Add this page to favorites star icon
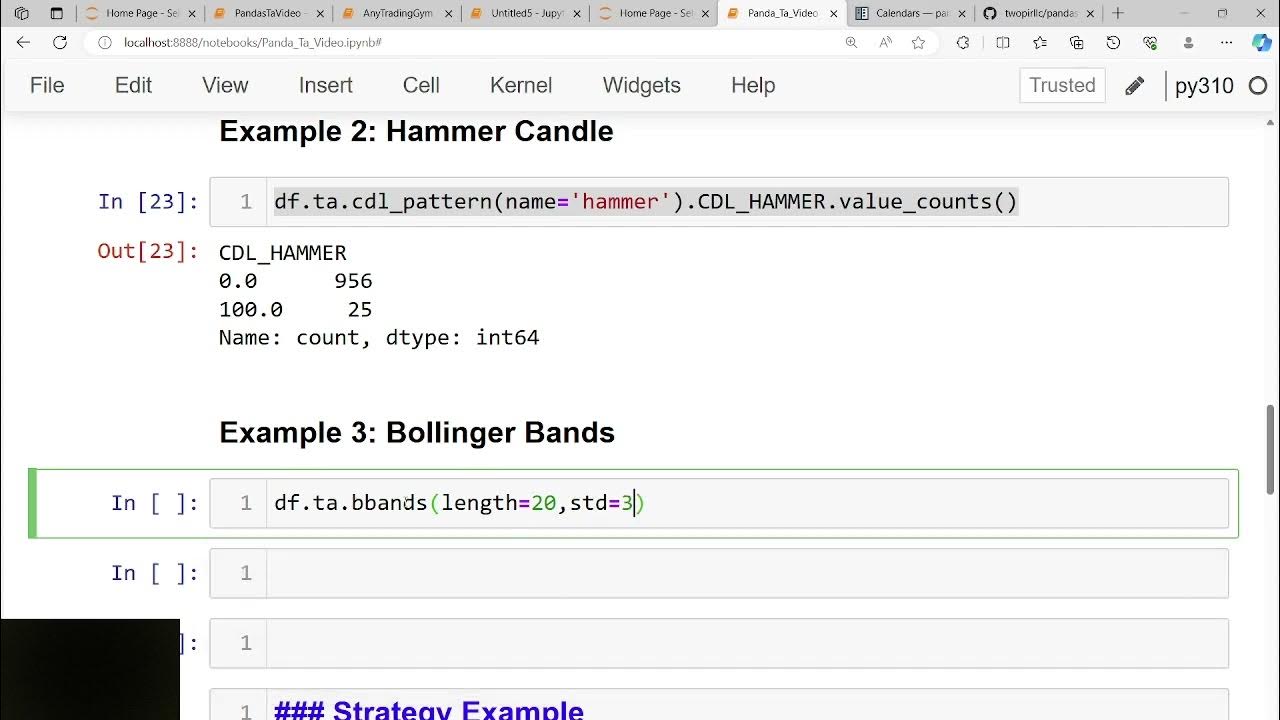 (918, 43)
